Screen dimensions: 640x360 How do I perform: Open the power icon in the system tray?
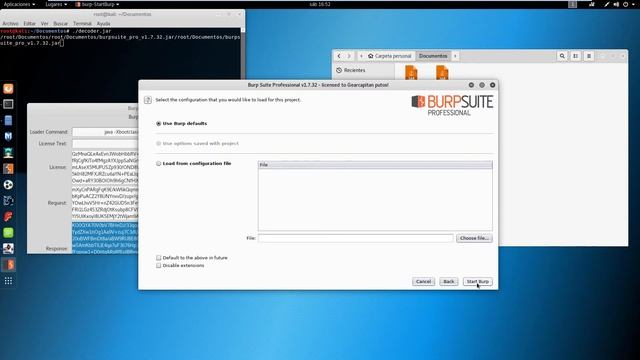[626, 4]
